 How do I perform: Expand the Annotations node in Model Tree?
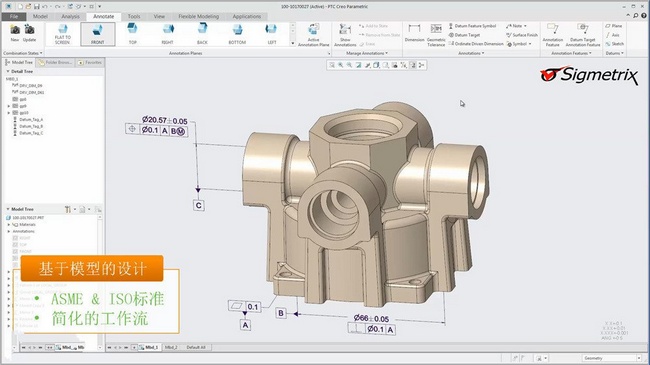[9, 231]
